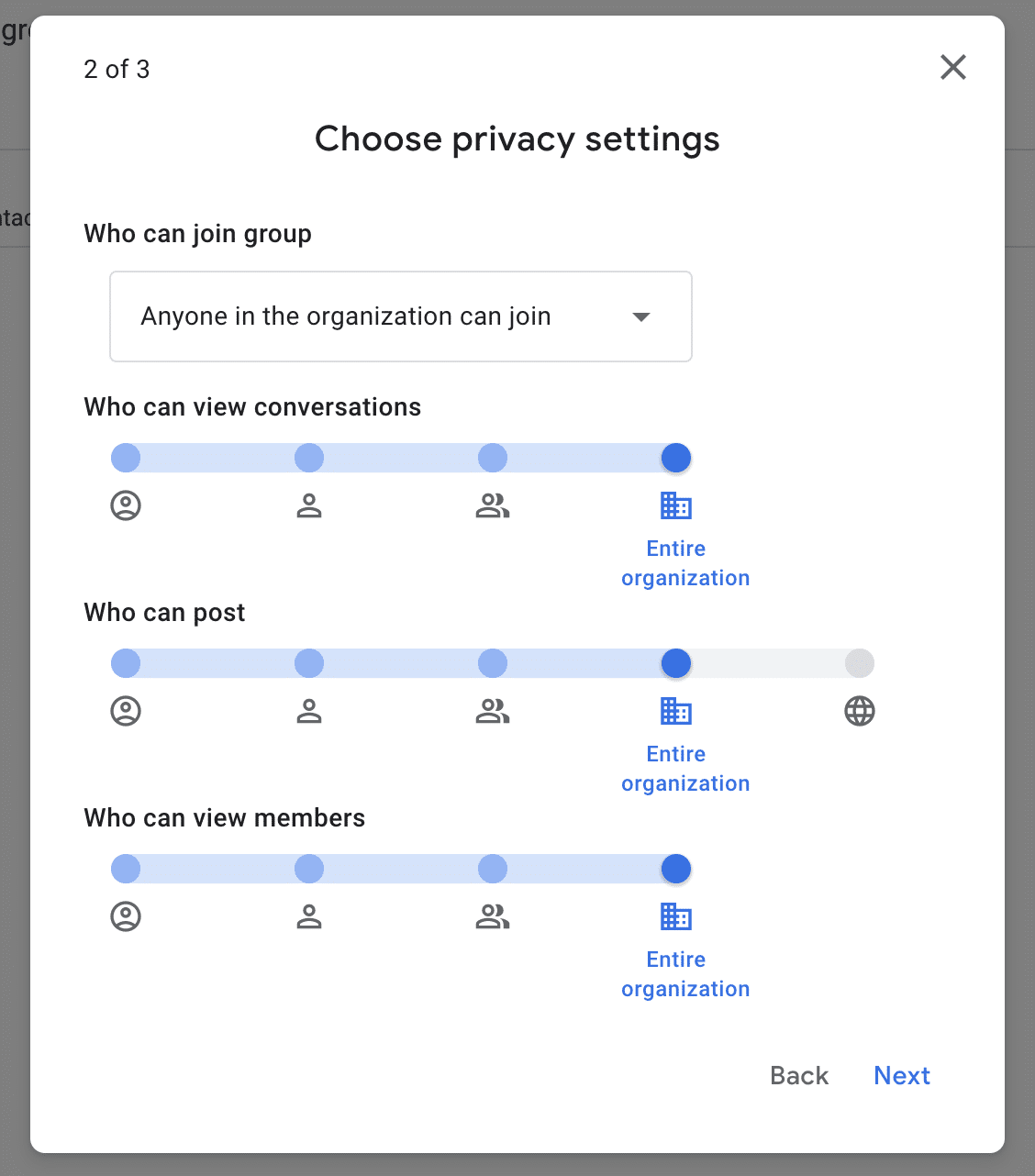The height and width of the screenshot is (1176, 1035).
Task: Click group members icon under Who can post
Action: point(493,711)
